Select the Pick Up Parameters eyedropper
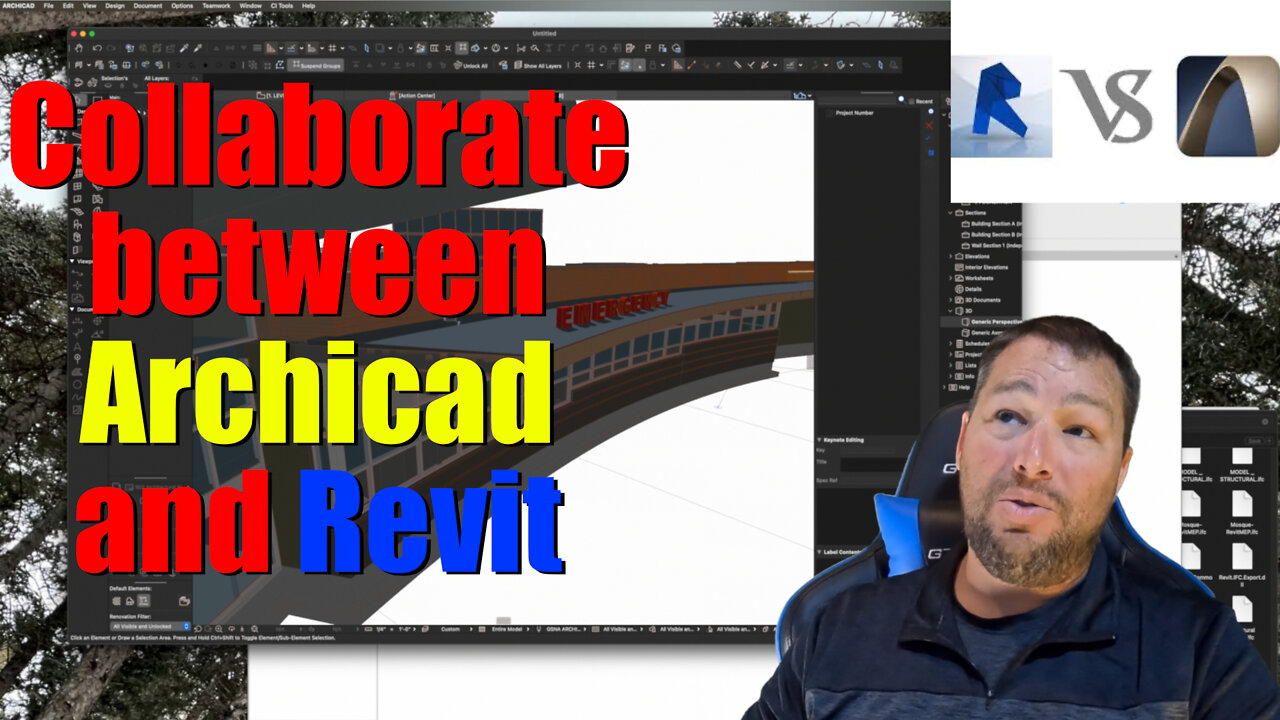 click(183, 48)
